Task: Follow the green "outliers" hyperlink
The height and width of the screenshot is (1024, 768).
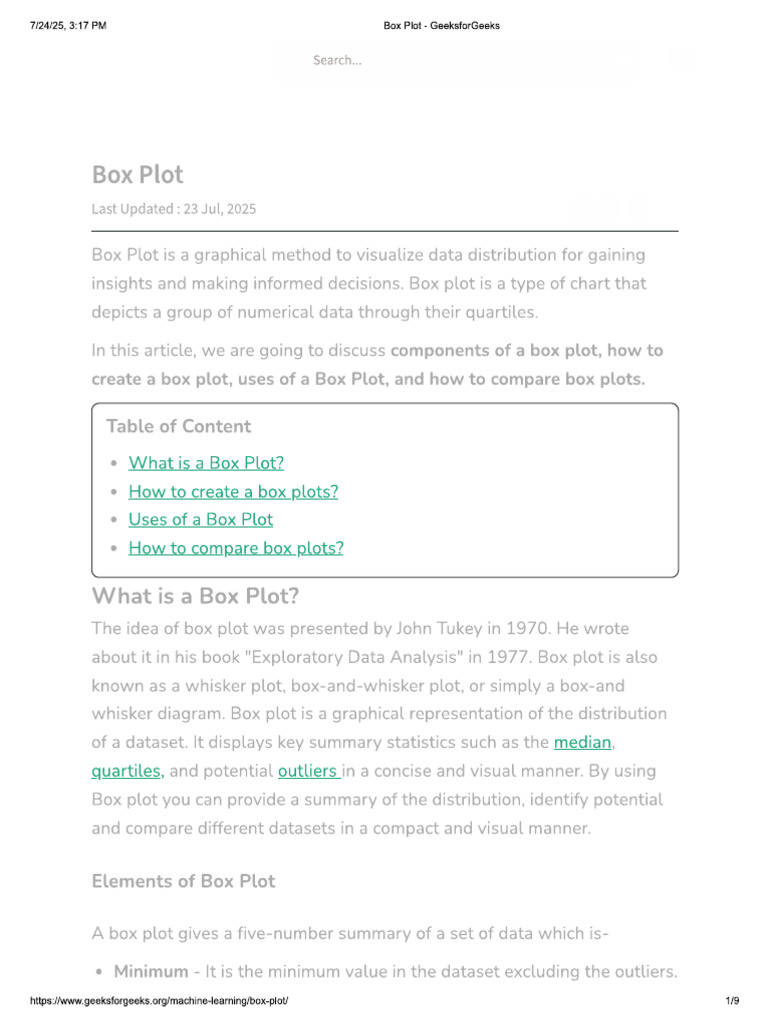Action: pyautogui.click(x=307, y=771)
